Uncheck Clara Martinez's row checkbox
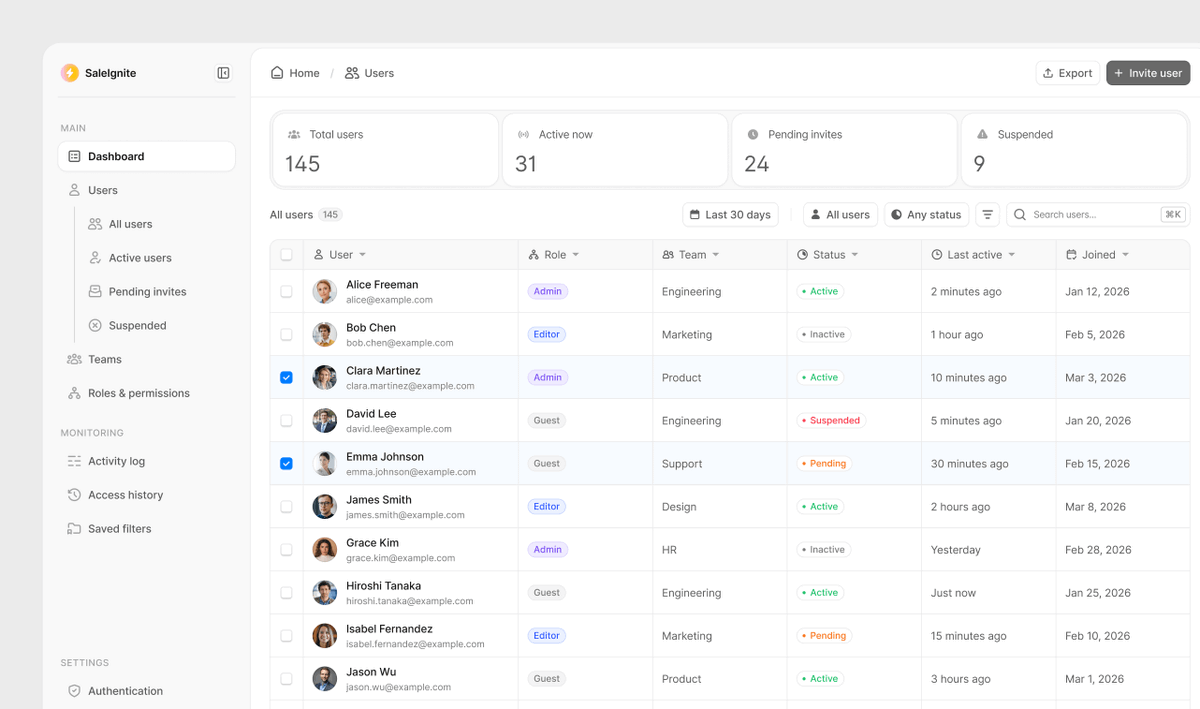1200x709 pixels. click(x=286, y=378)
